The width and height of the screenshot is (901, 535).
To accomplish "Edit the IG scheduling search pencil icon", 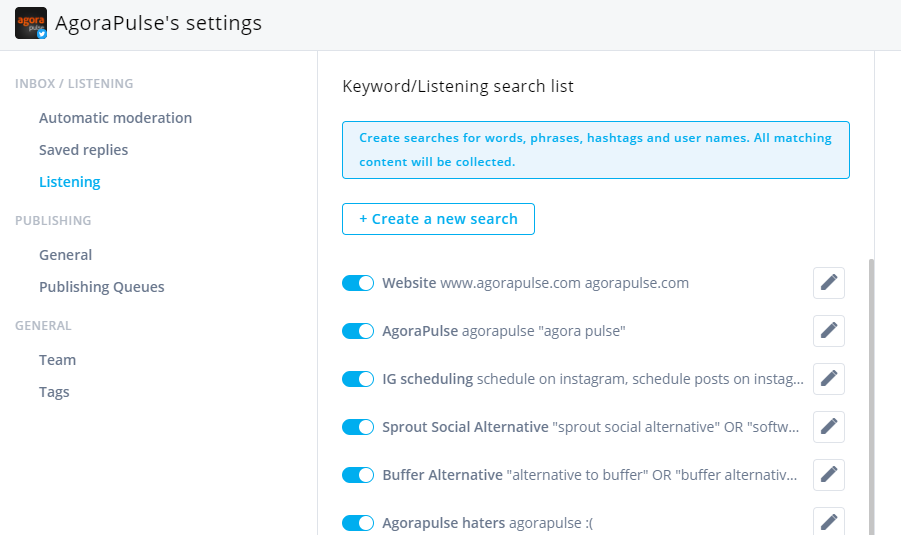I will coord(829,379).
